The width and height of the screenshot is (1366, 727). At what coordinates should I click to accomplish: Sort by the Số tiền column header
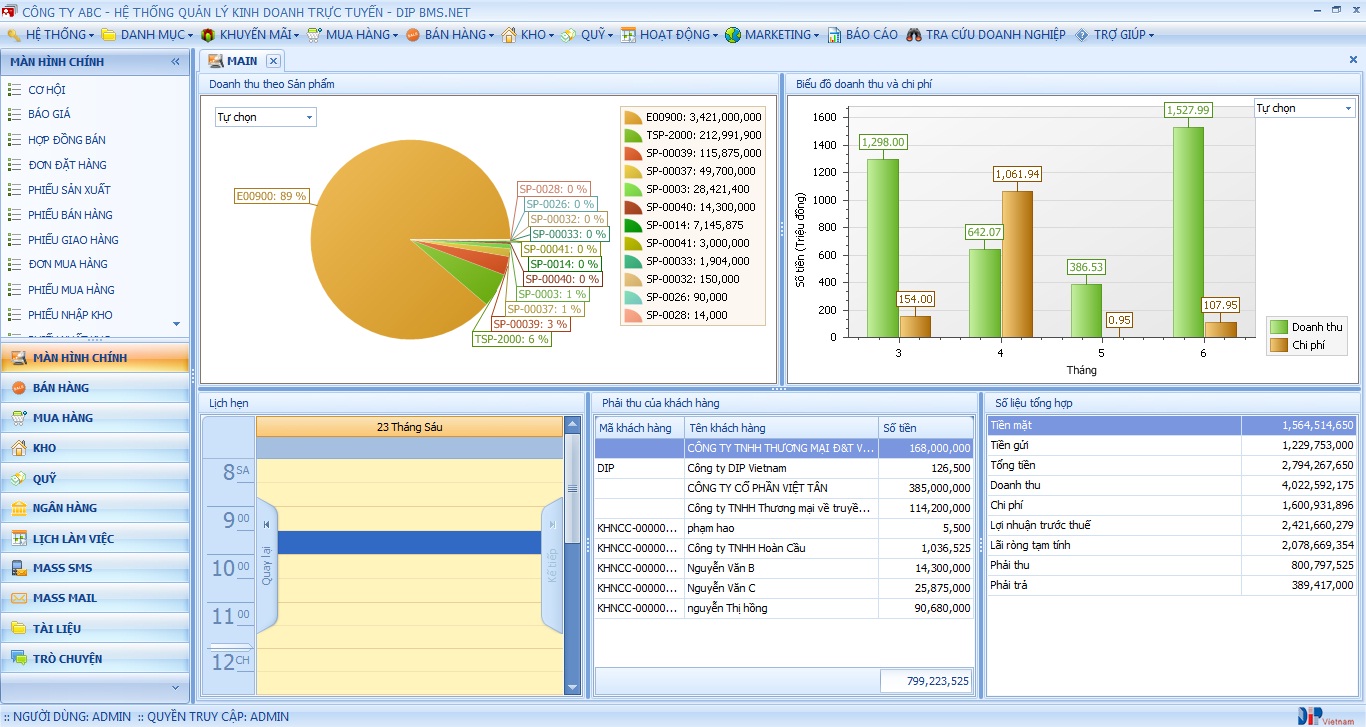[x=926, y=428]
